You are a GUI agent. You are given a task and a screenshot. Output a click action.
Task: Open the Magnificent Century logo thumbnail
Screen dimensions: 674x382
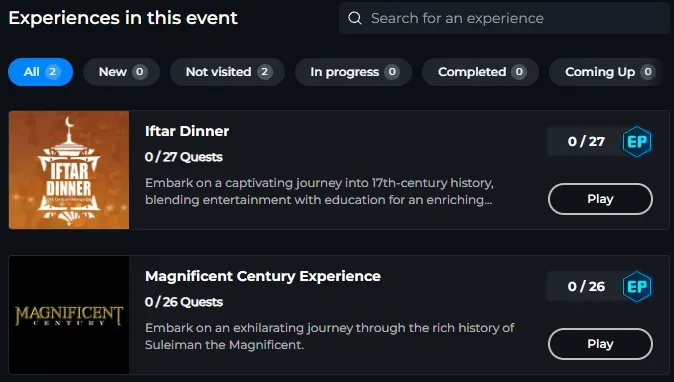click(x=69, y=315)
